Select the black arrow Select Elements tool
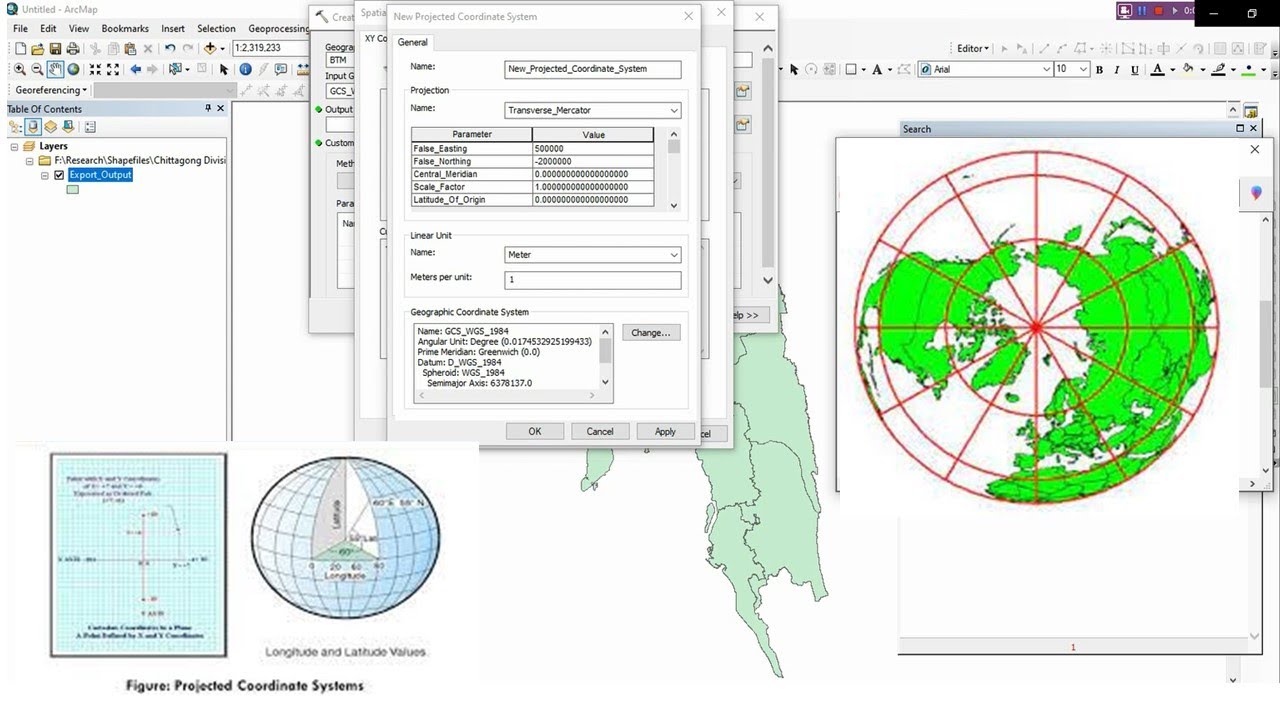The width and height of the screenshot is (1280, 720). [224, 69]
